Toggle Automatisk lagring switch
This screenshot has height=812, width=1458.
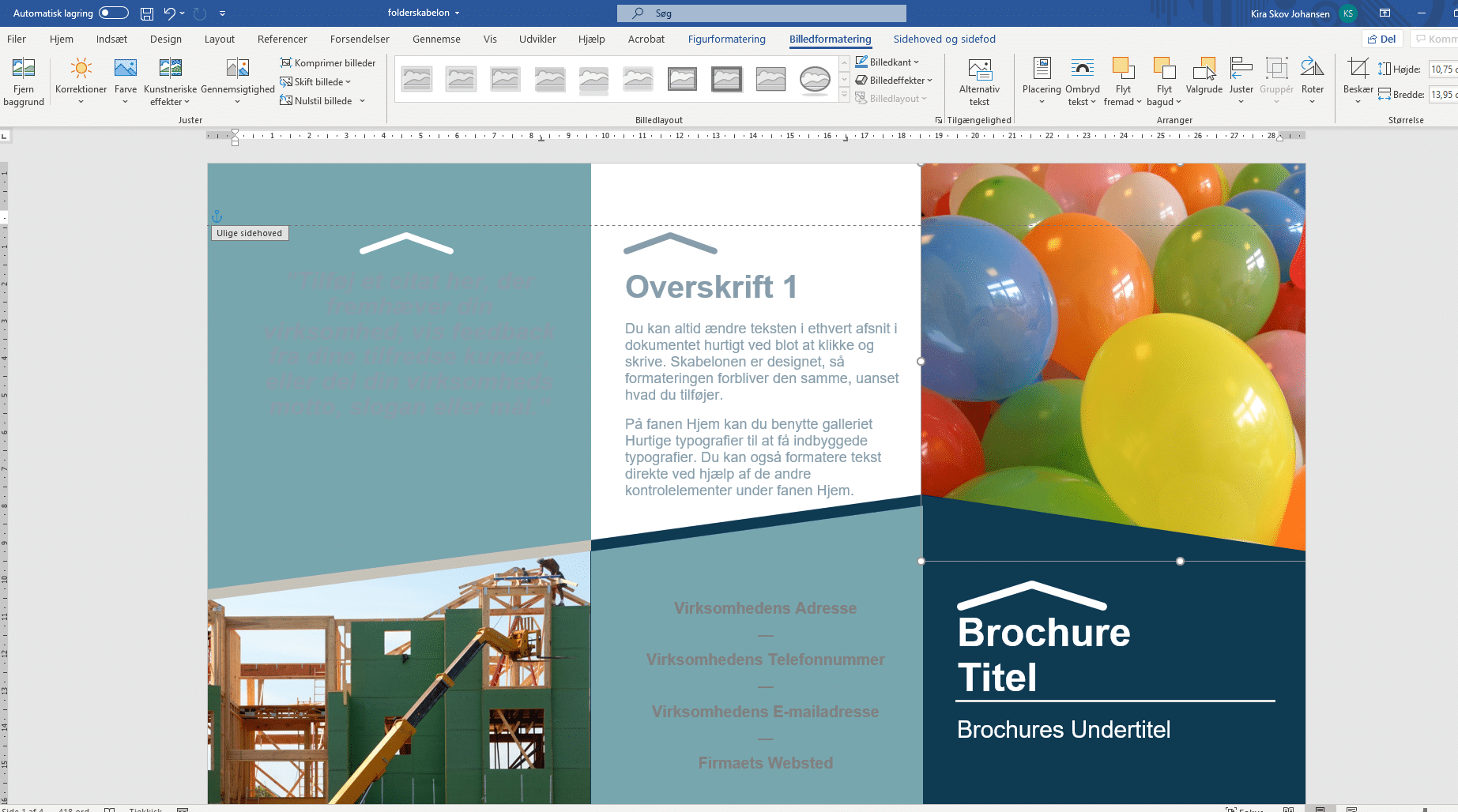coord(114,13)
